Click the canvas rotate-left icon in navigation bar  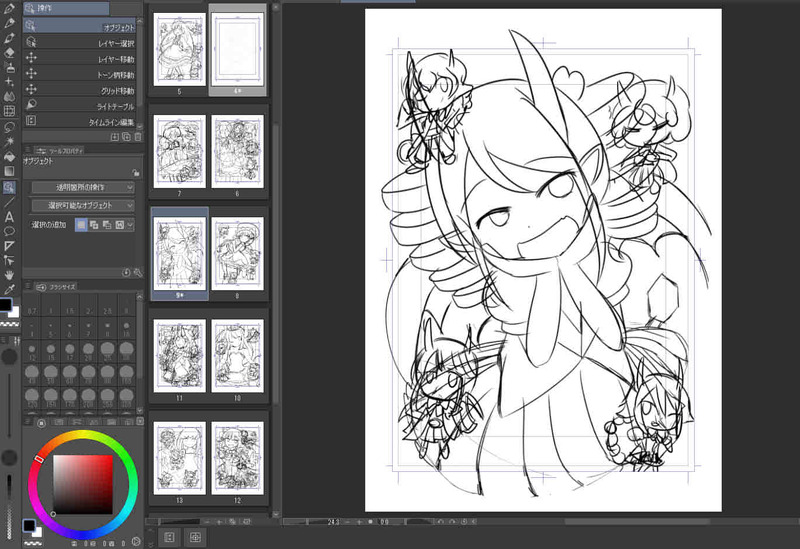tap(440, 521)
